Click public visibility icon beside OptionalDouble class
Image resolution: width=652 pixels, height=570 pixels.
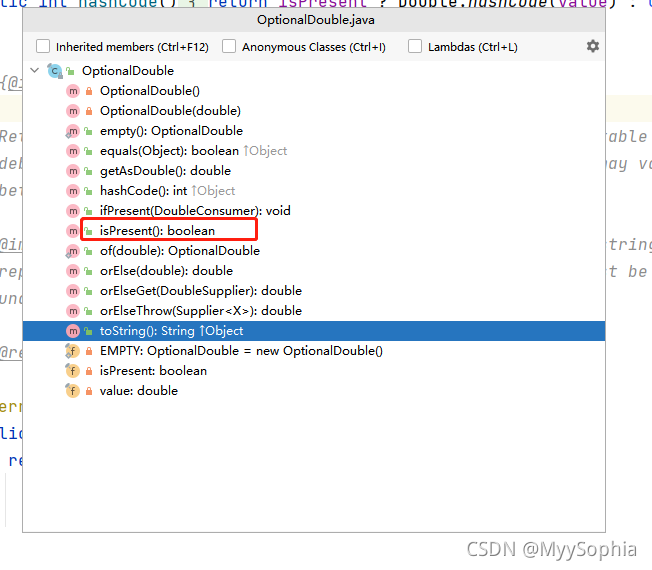[x=71, y=72]
